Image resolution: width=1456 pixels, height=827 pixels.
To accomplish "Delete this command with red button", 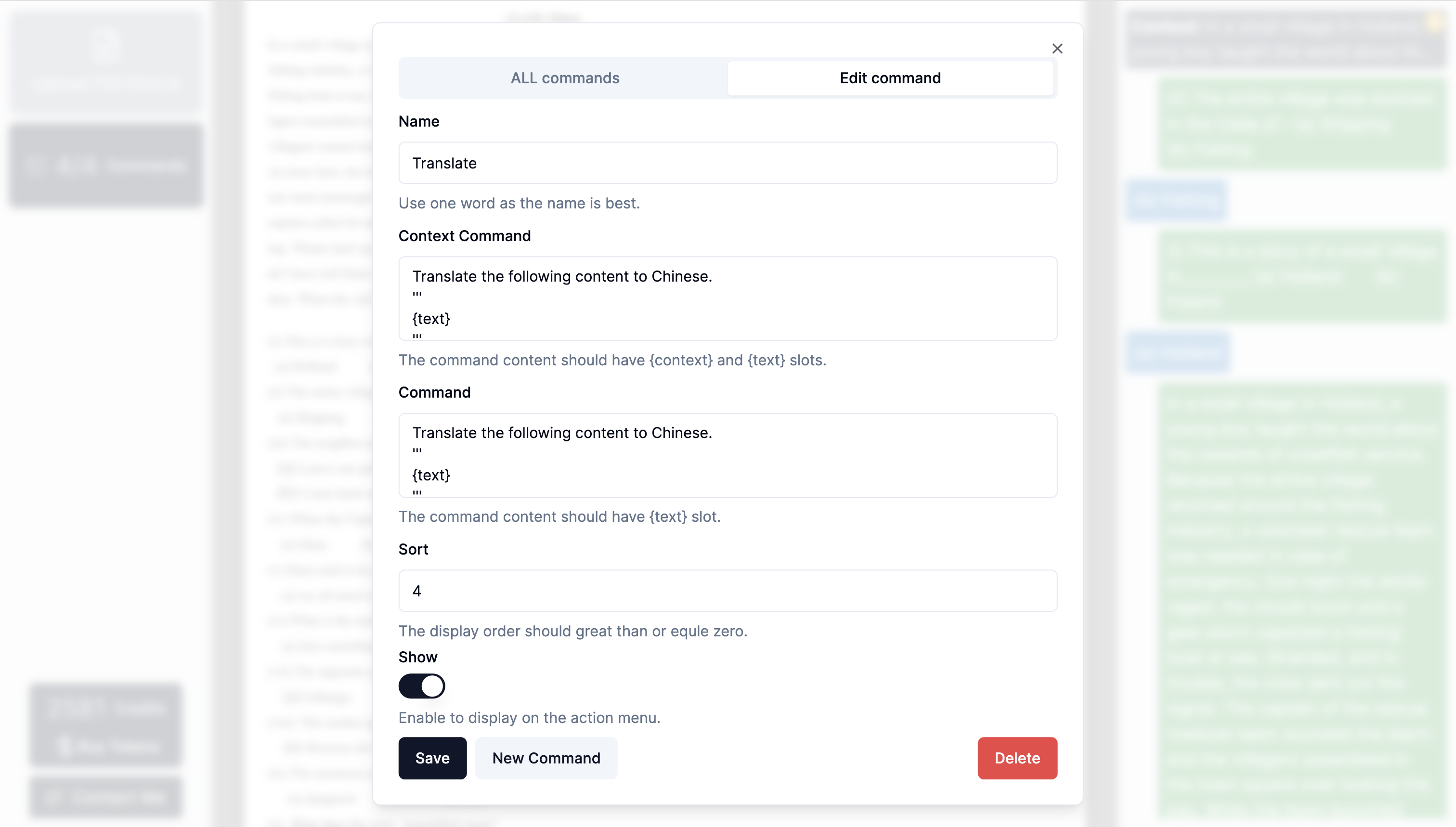I will click(1017, 758).
